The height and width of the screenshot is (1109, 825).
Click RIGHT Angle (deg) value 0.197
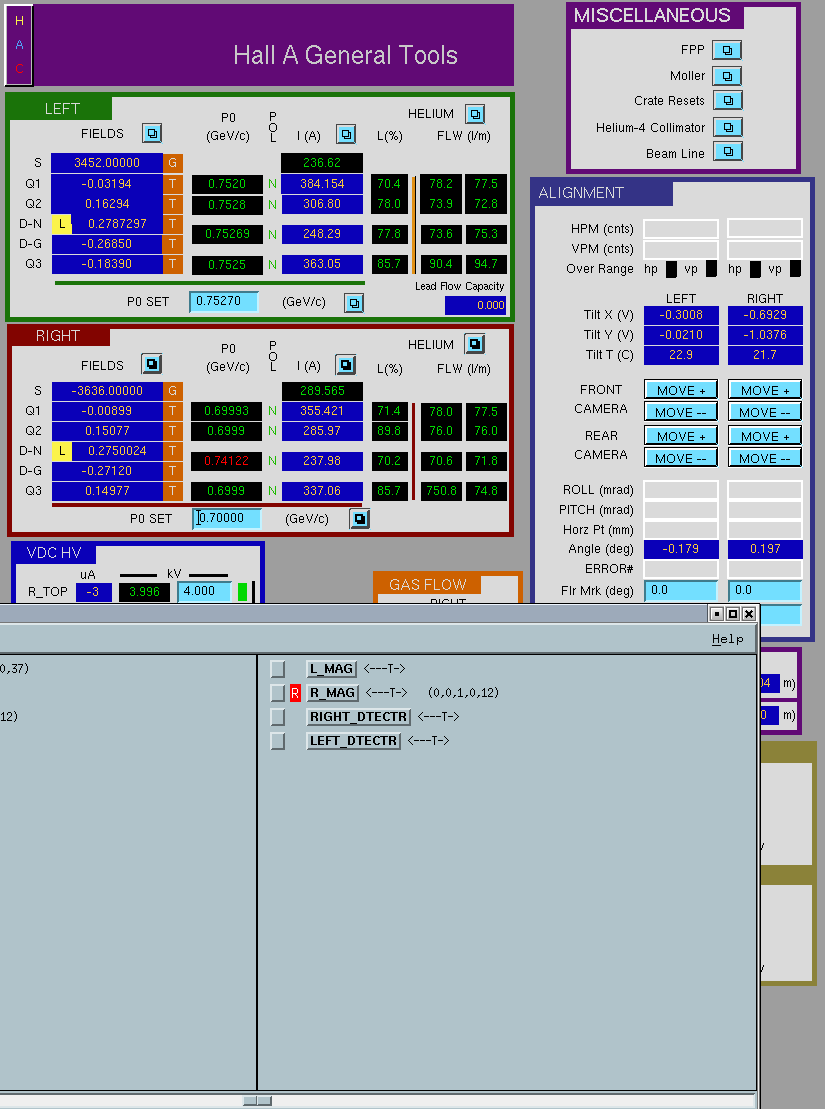coord(765,549)
